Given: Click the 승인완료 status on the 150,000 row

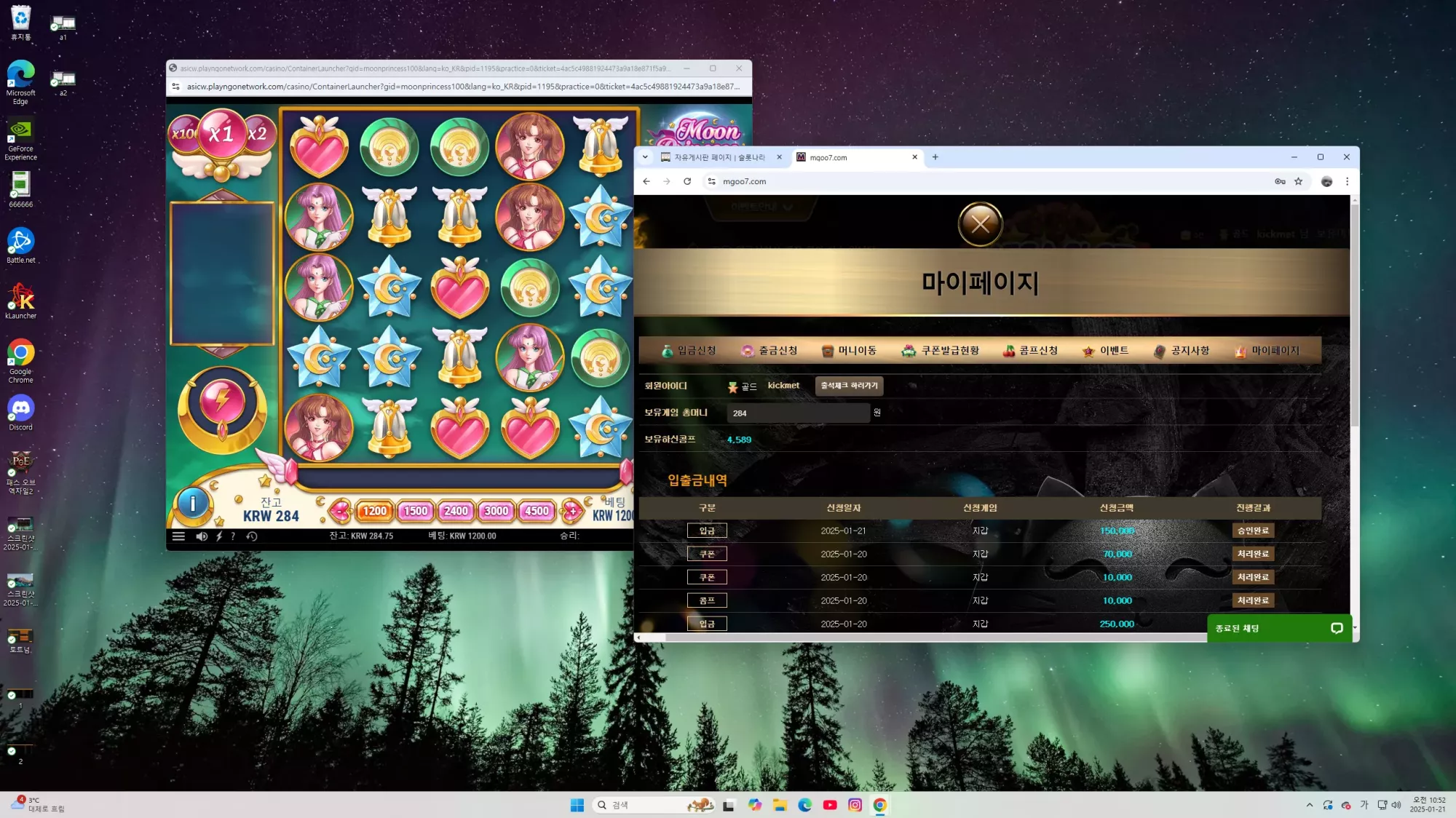Looking at the screenshot, I should [x=1253, y=531].
